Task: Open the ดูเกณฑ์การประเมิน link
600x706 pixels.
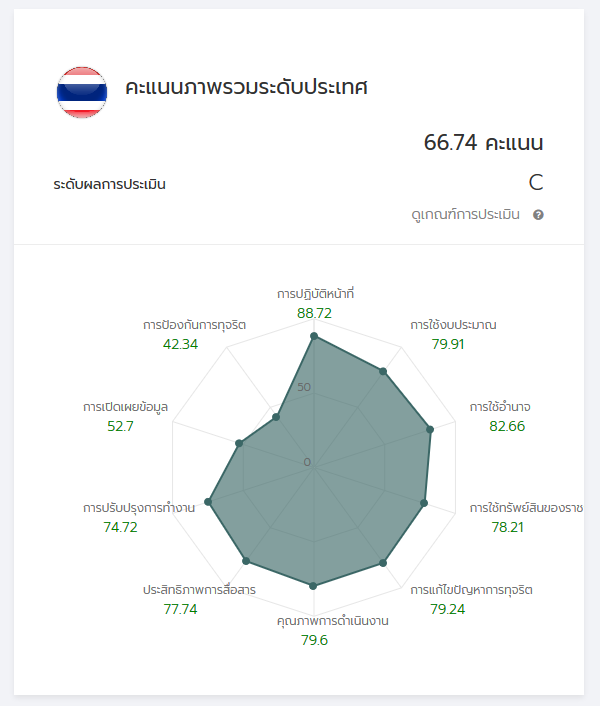Action: coord(468,215)
